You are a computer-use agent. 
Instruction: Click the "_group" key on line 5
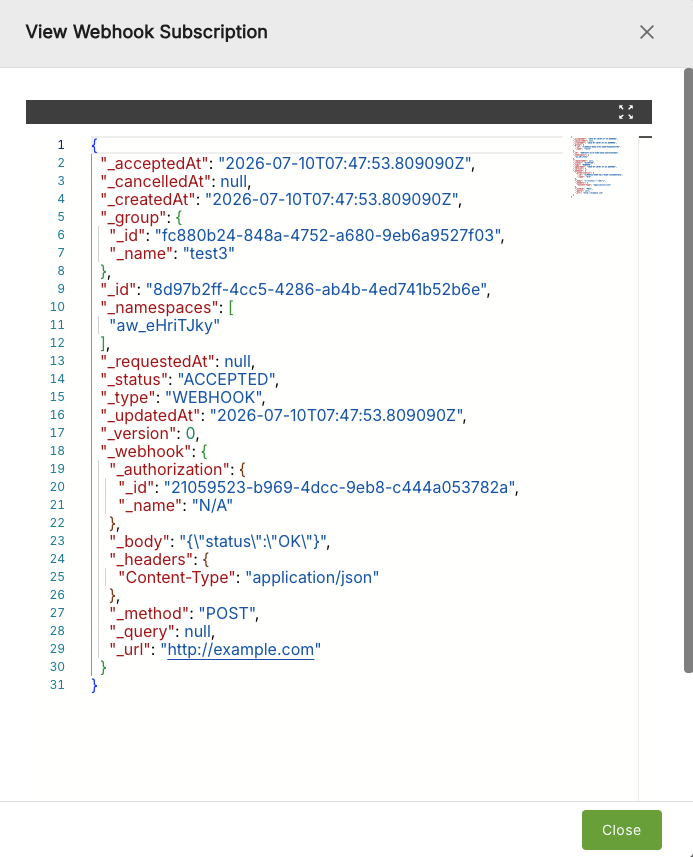tap(133, 217)
